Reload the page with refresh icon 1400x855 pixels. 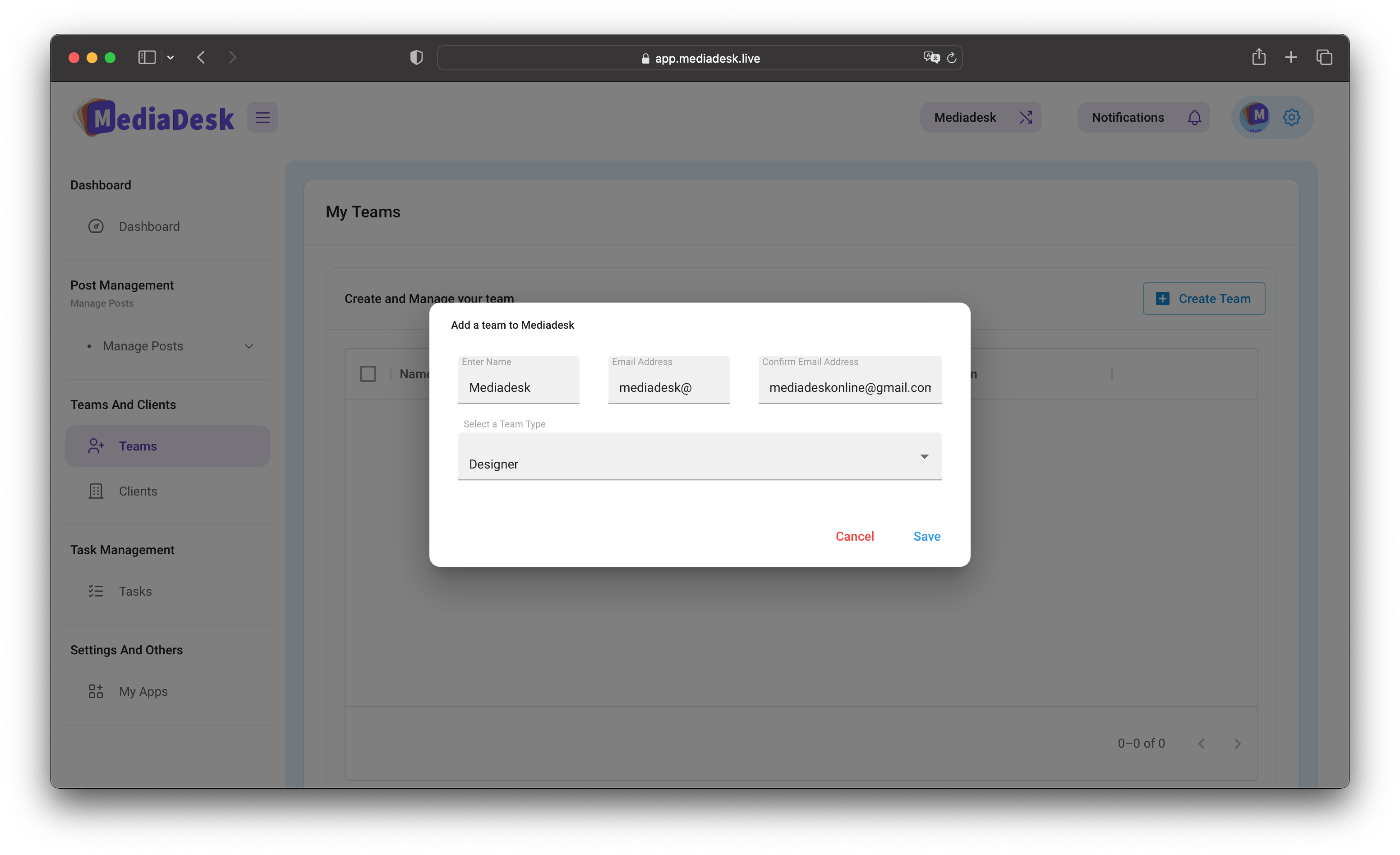click(x=952, y=57)
